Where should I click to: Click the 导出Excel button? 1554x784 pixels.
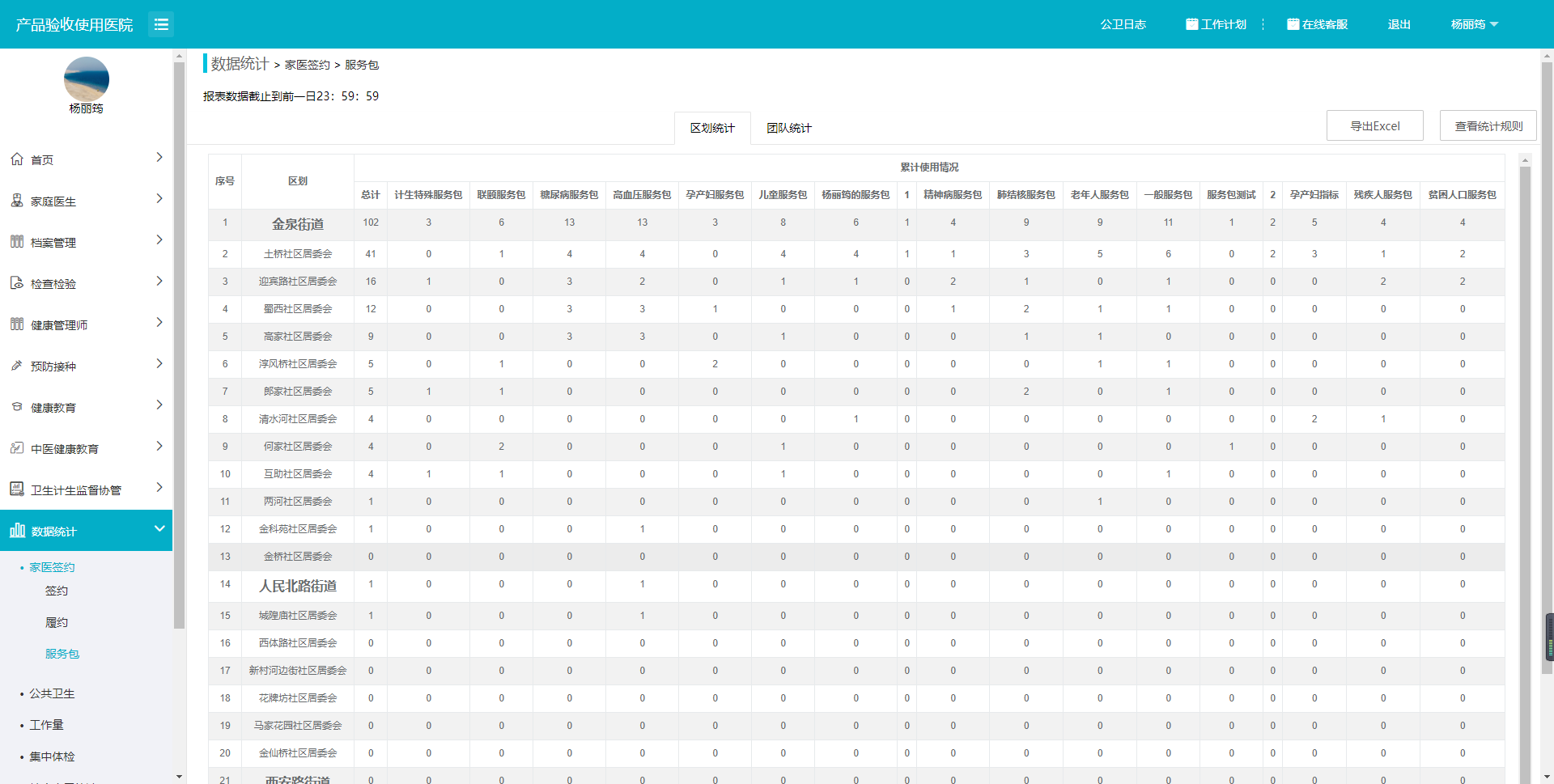click(1374, 126)
